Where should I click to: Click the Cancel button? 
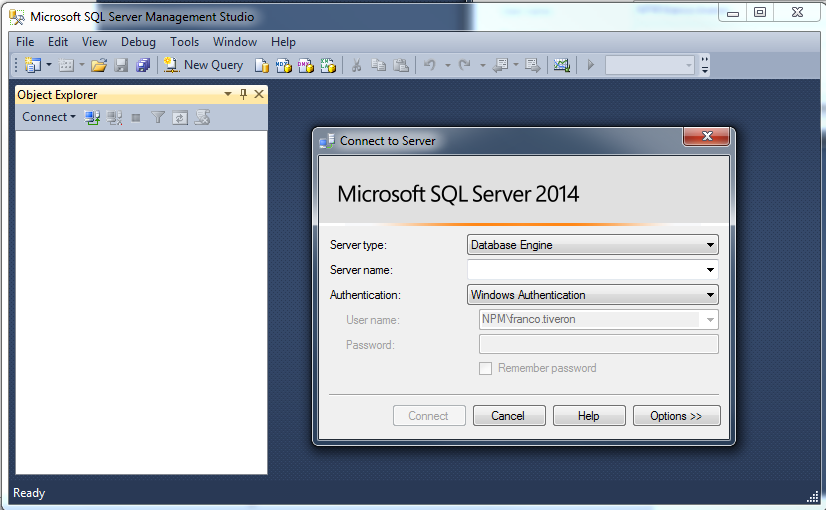pyautogui.click(x=509, y=416)
